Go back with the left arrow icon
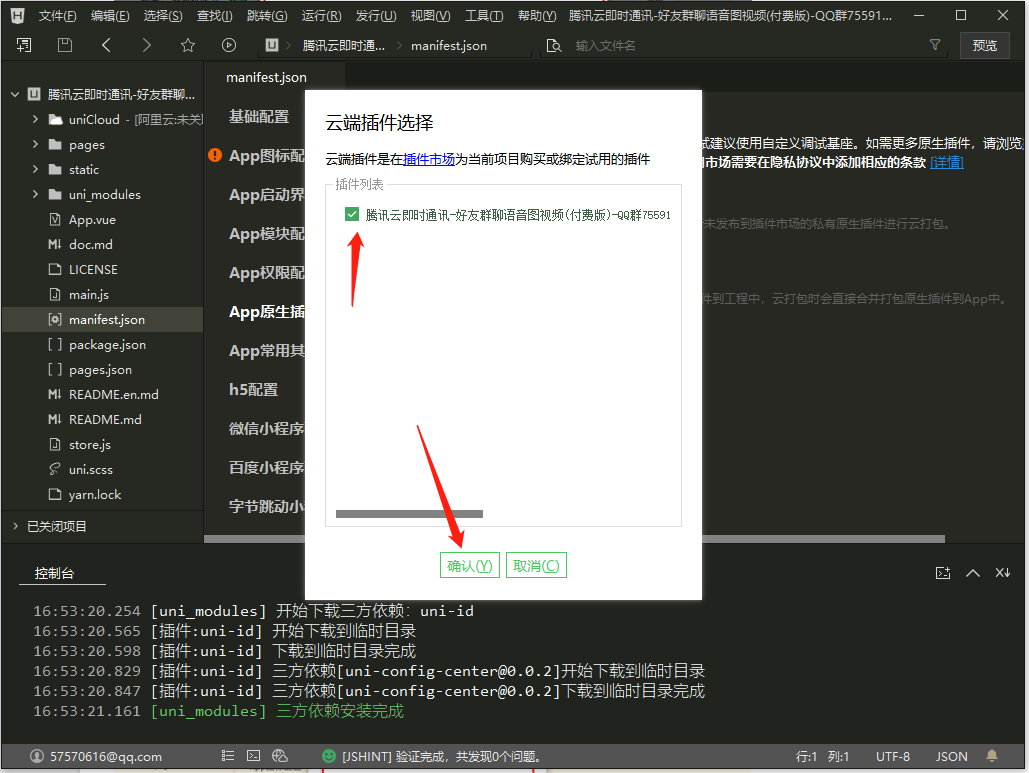 tap(106, 45)
